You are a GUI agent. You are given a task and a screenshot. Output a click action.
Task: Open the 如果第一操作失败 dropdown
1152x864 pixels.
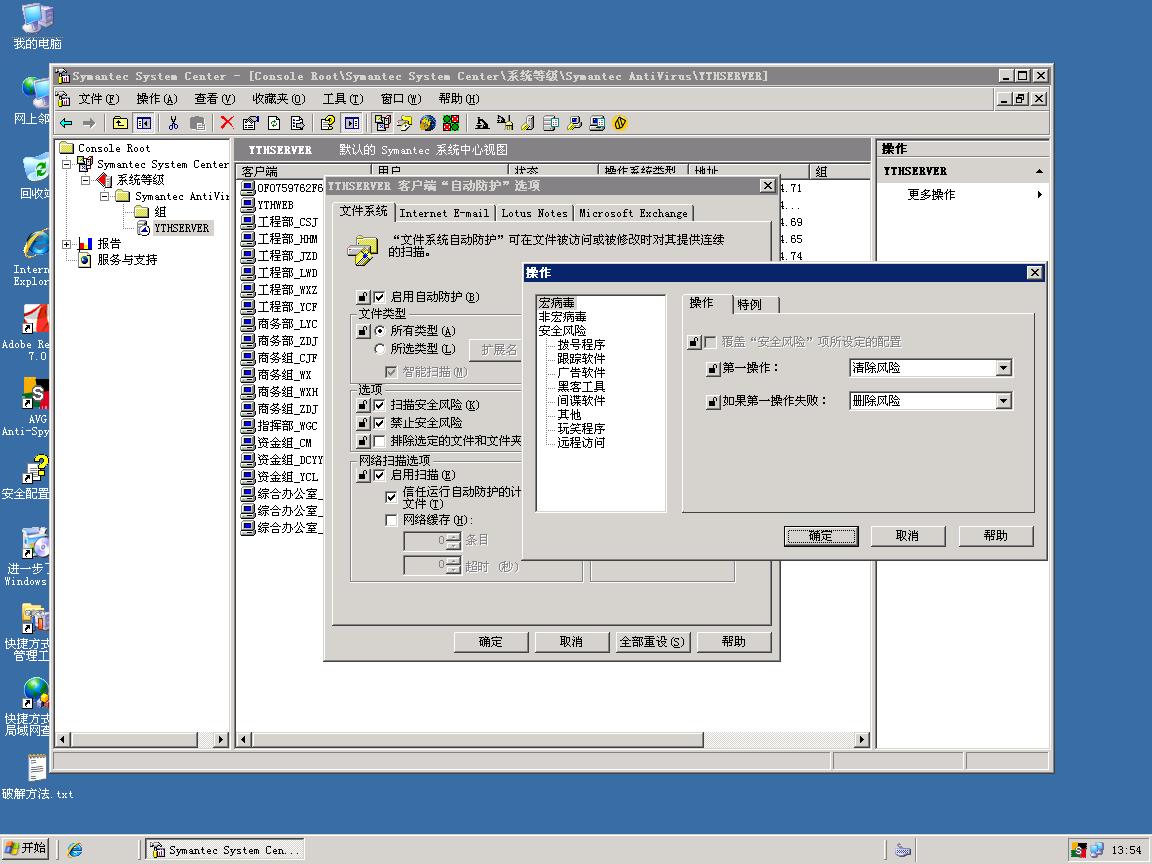point(1004,401)
